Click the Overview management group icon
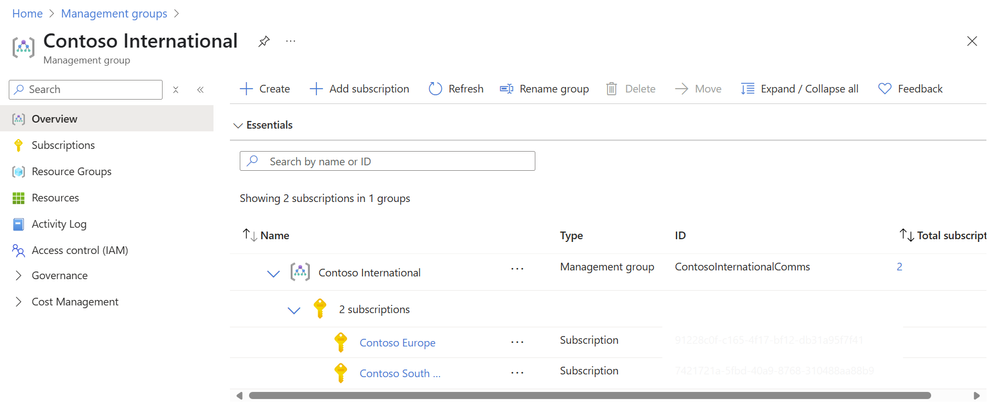999x416 pixels. click(x=18, y=119)
